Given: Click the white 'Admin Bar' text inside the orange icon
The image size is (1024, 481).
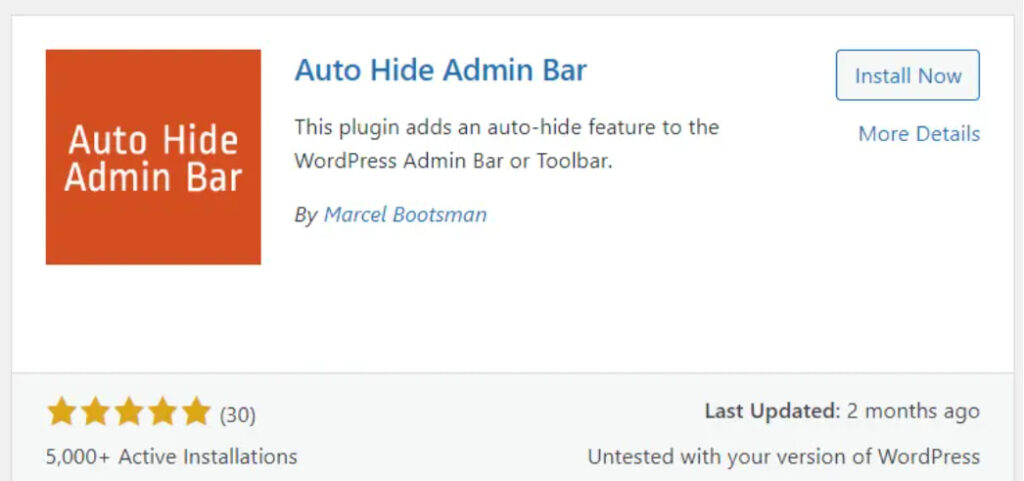Looking at the screenshot, I should click(x=153, y=178).
